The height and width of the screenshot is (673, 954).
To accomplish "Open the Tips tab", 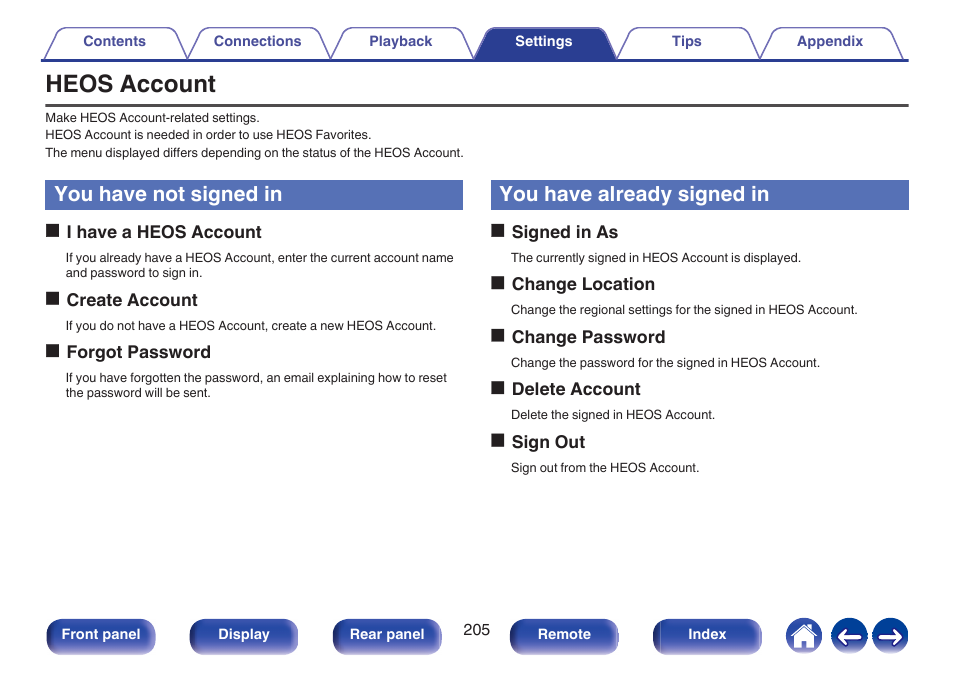I will click(686, 42).
